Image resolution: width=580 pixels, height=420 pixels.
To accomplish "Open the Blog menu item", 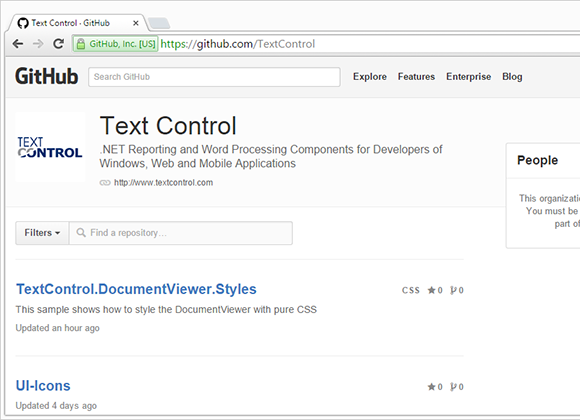I will [512, 77].
